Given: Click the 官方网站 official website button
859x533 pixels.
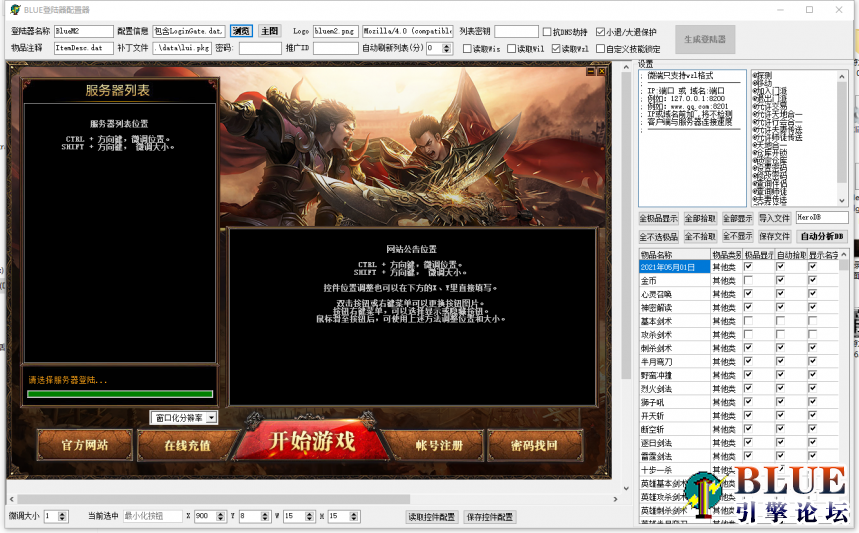Looking at the screenshot, I should pos(83,445).
